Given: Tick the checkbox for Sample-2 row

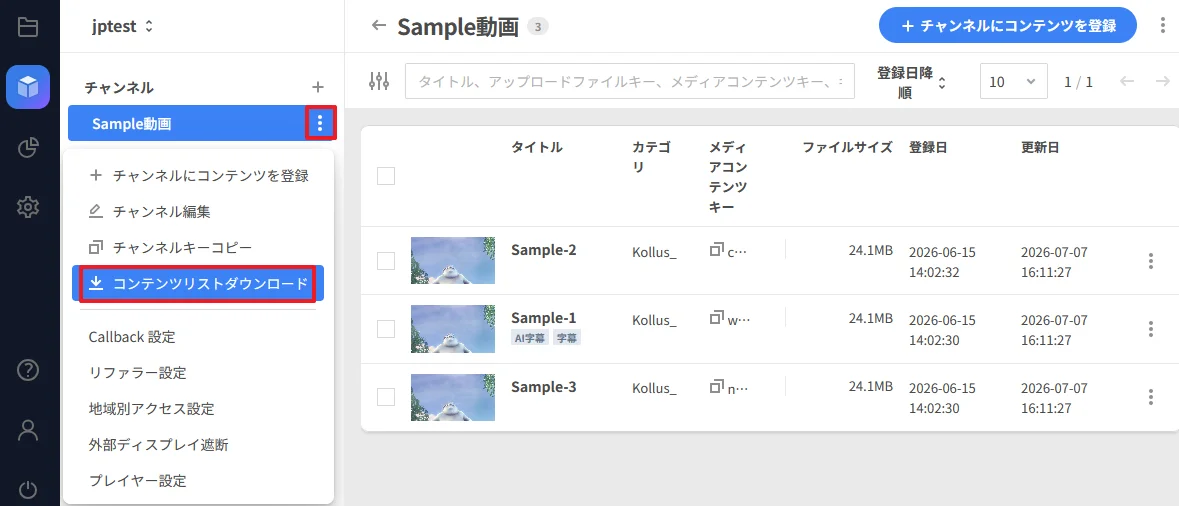Looking at the screenshot, I should (x=386, y=261).
